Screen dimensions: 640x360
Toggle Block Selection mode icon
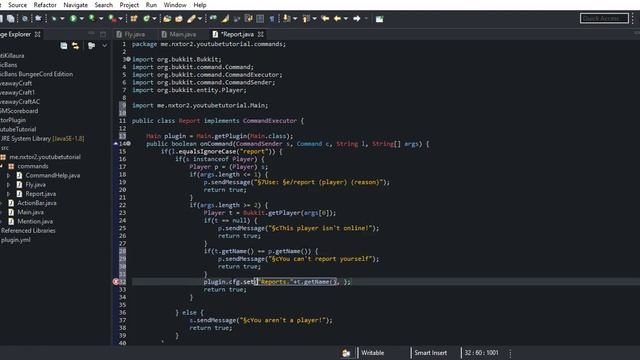260,19
